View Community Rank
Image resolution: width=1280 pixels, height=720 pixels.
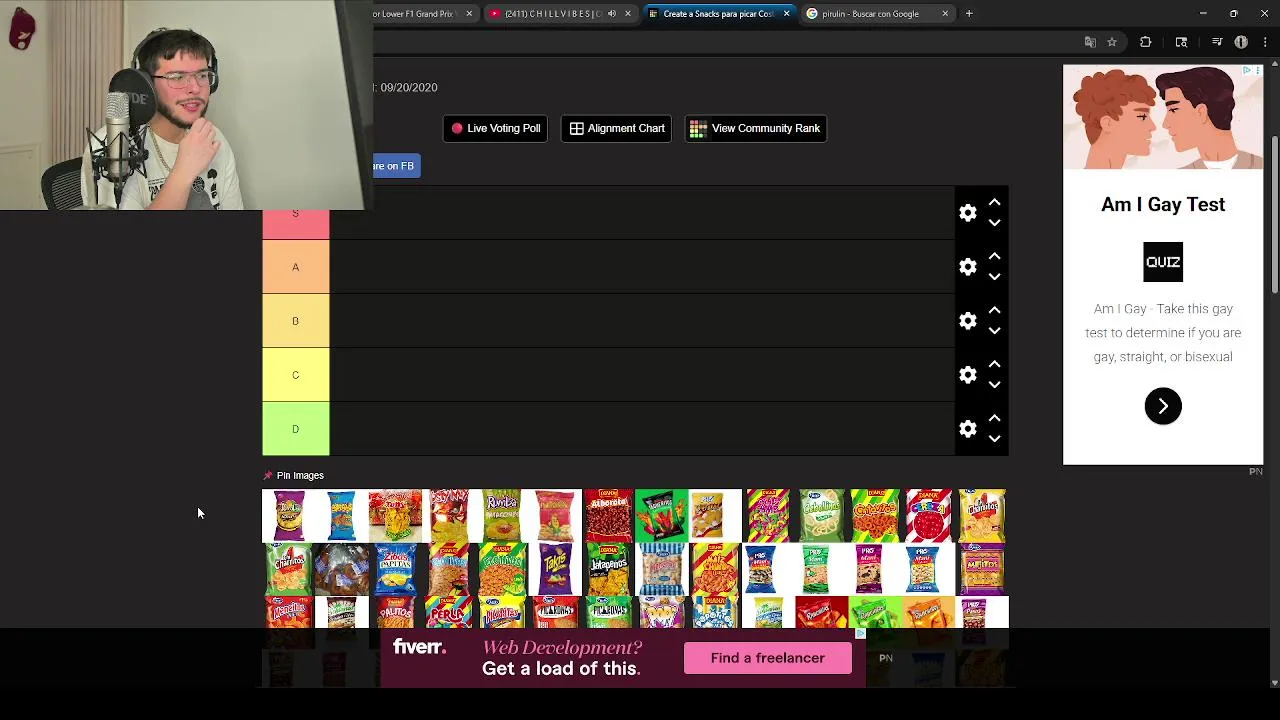click(x=755, y=128)
